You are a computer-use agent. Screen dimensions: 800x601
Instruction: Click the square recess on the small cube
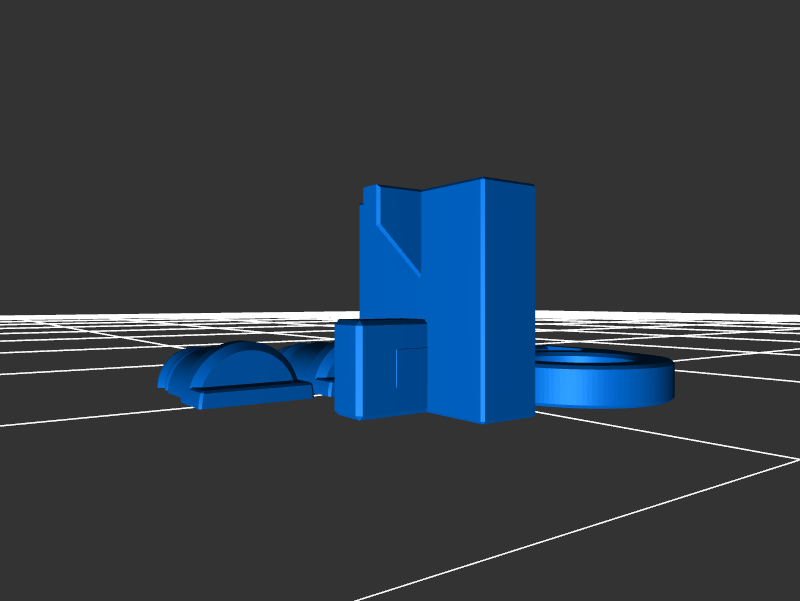[x=410, y=368]
